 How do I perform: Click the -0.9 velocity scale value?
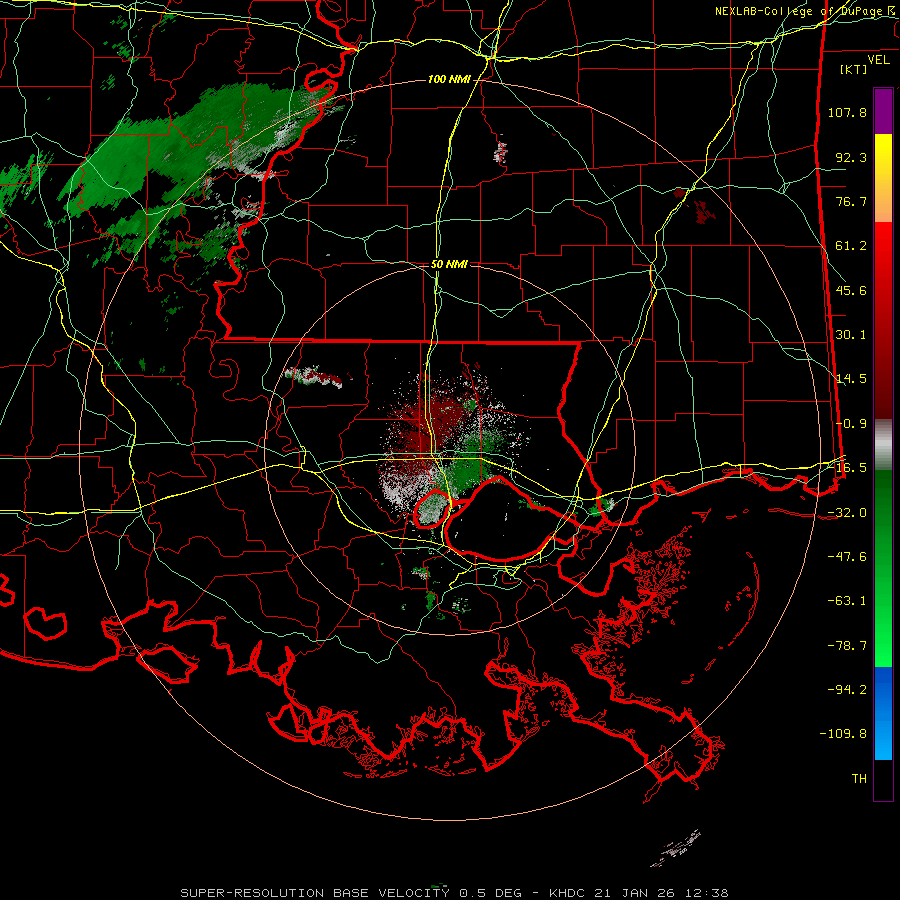click(851, 424)
